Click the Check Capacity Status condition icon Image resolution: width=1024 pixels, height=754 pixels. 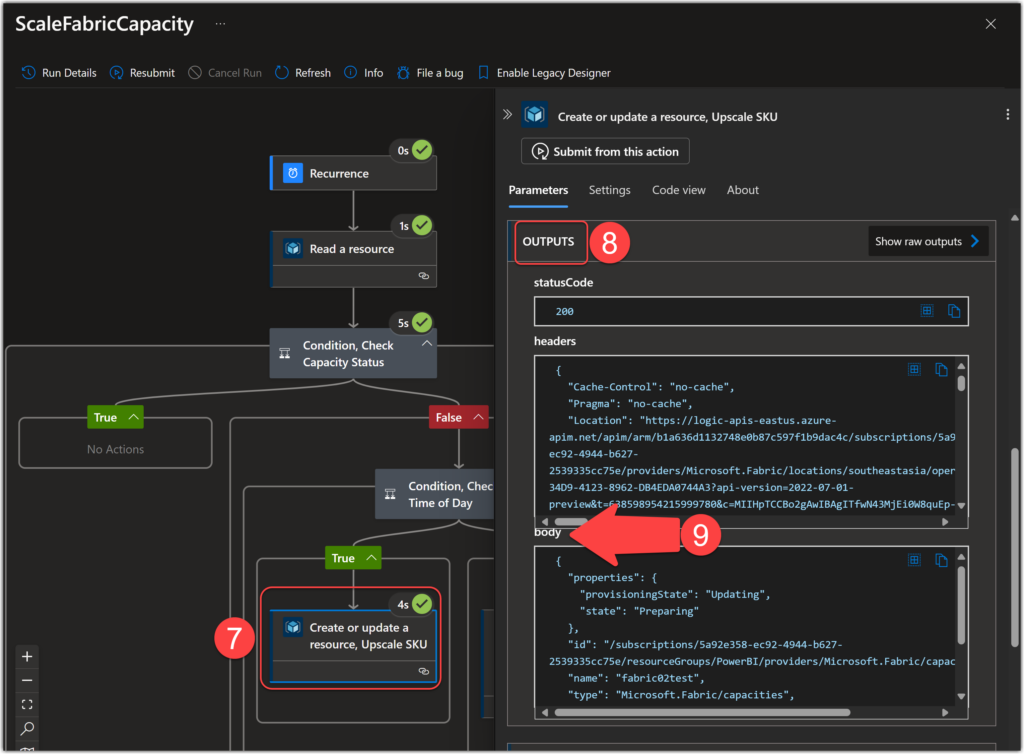tap(285, 353)
